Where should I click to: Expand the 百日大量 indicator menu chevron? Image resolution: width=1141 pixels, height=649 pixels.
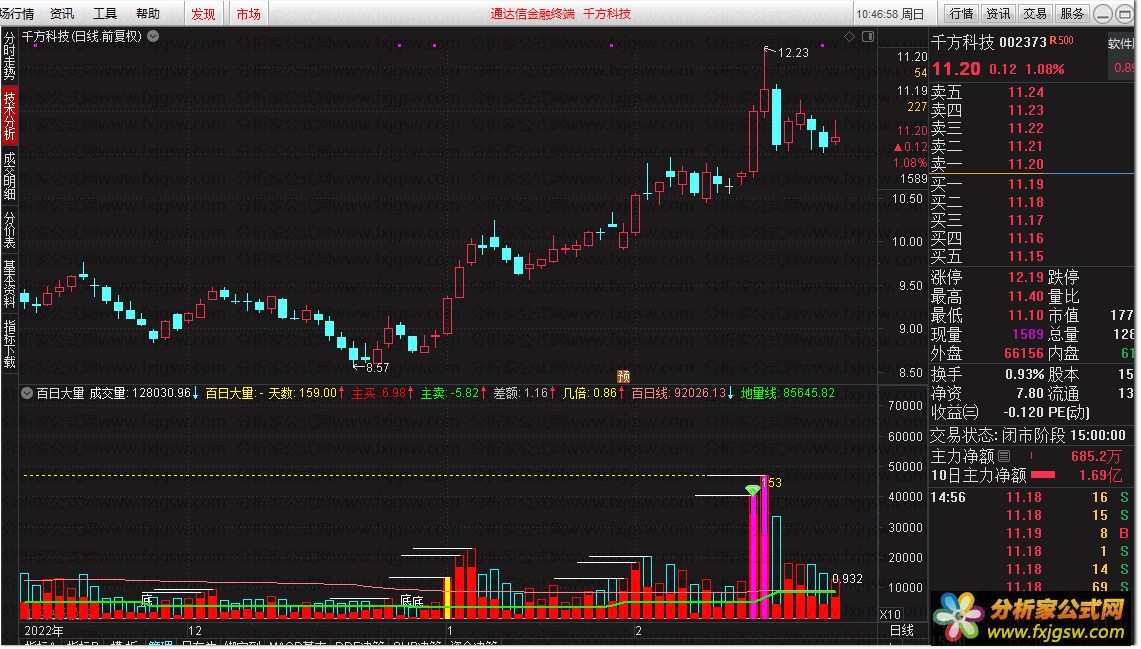tap(27, 394)
